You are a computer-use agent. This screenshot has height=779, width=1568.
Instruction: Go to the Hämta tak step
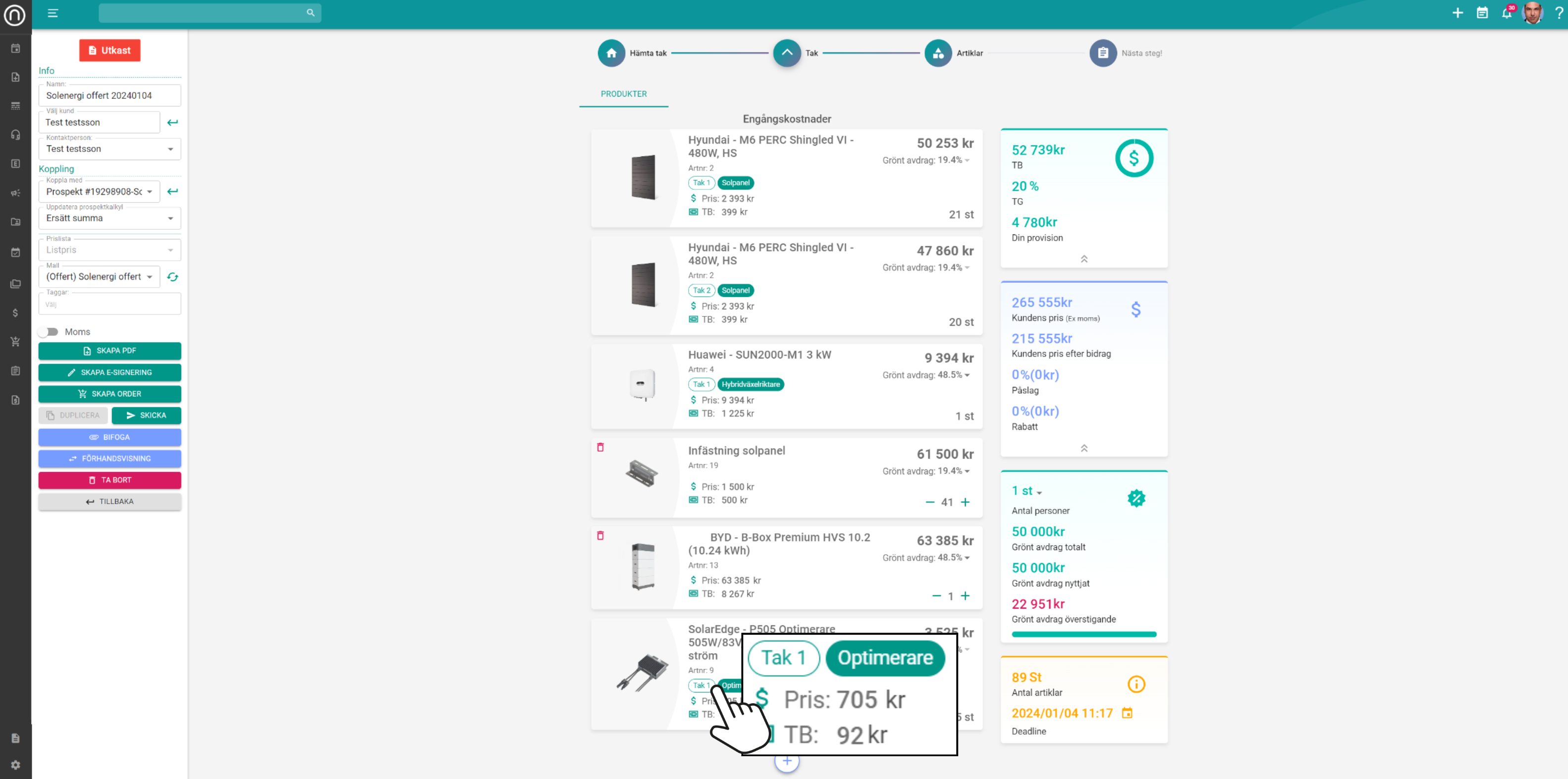(x=611, y=53)
